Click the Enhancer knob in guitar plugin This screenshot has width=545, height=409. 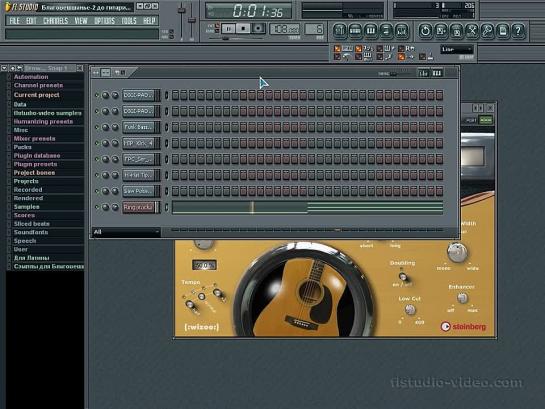[462, 298]
